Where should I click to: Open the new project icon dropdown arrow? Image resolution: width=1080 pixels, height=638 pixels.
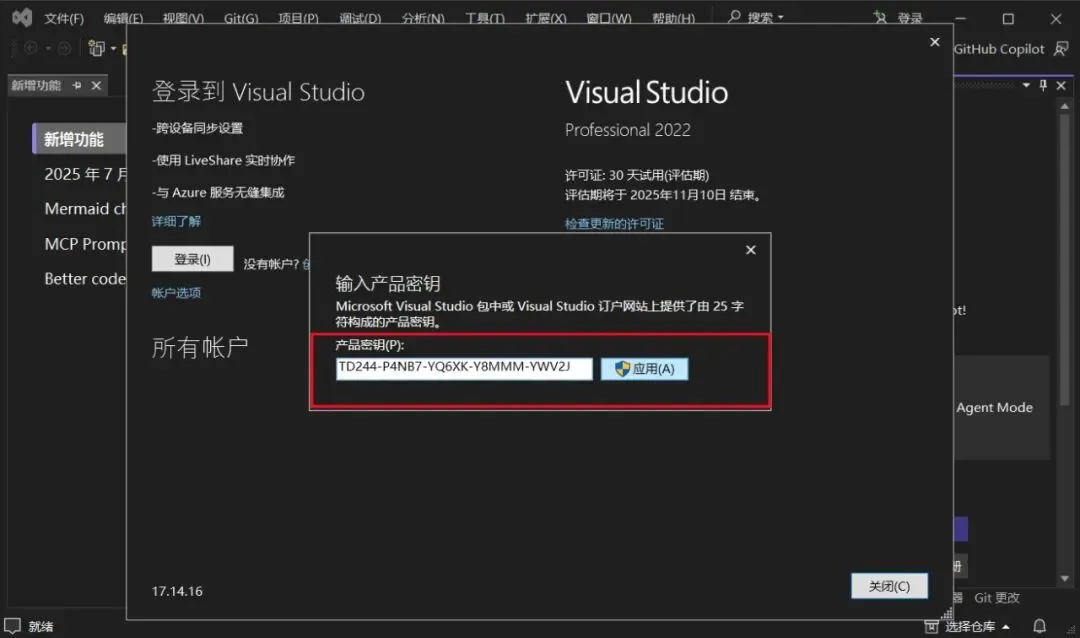click(114, 49)
